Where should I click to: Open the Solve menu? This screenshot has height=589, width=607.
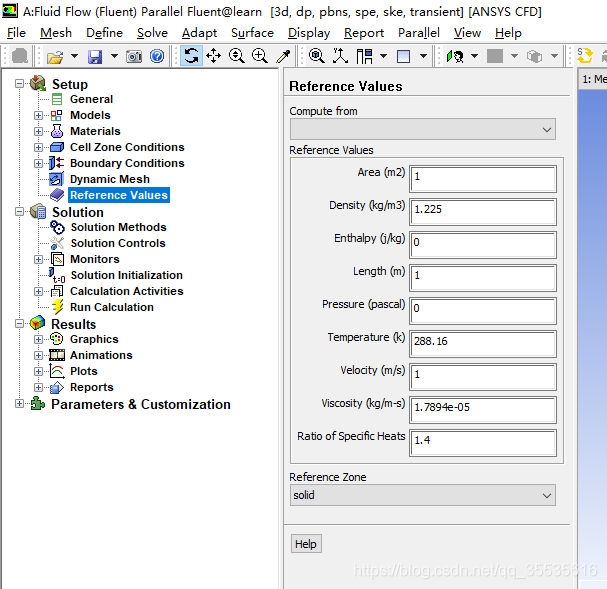152,33
